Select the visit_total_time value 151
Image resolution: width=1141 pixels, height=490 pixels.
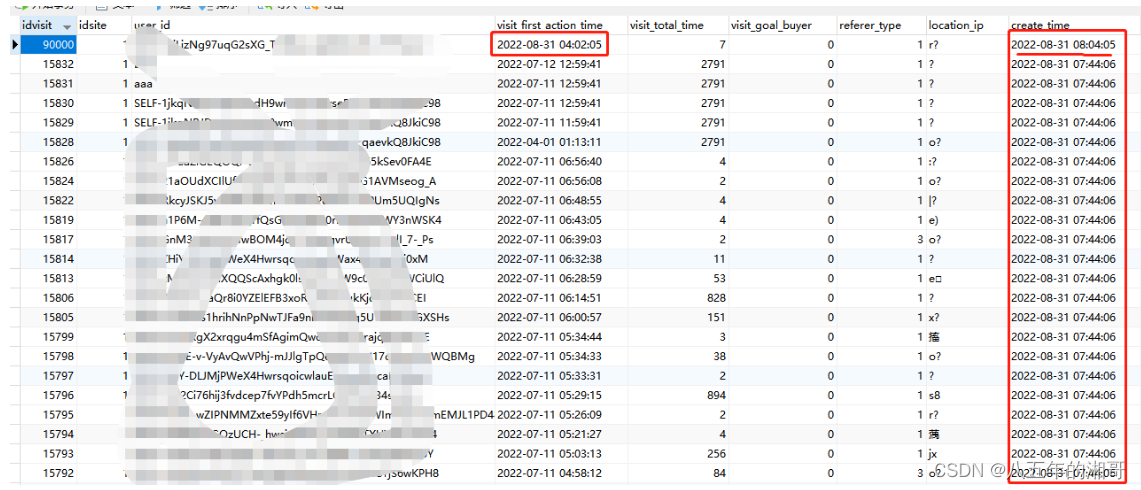676,317
